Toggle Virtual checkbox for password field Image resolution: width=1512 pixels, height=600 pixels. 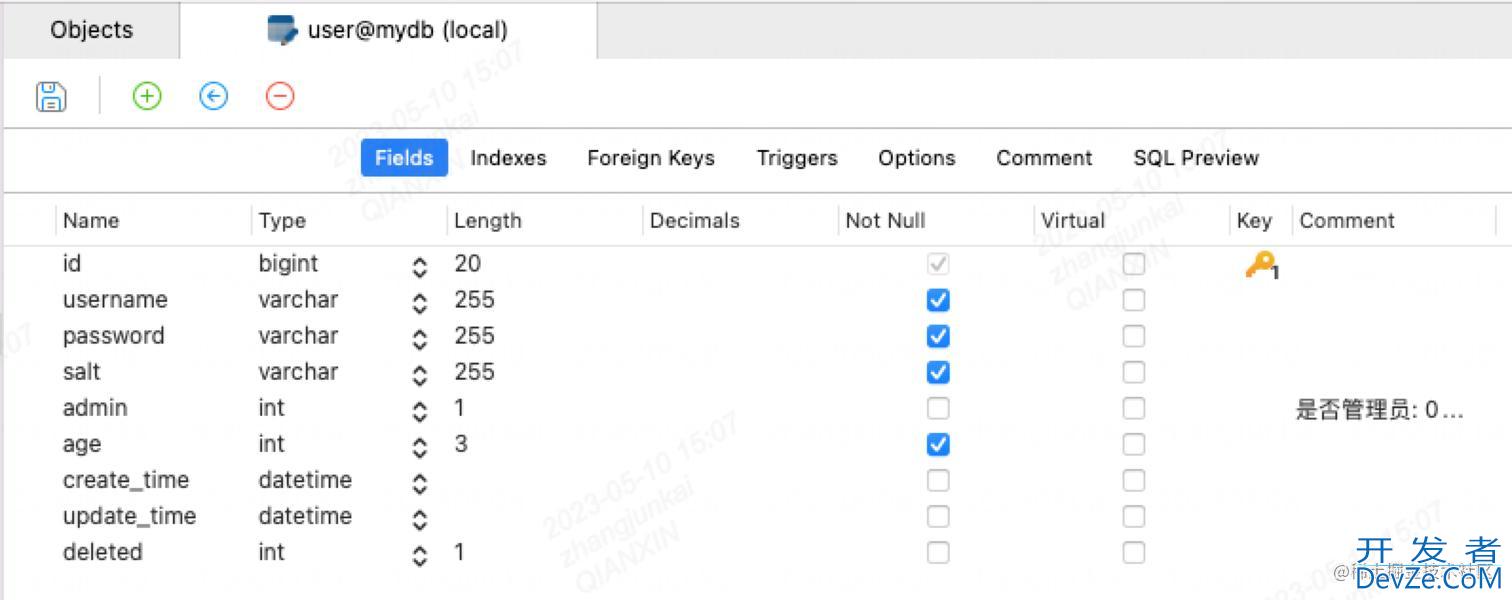pyautogui.click(x=1133, y=336)
